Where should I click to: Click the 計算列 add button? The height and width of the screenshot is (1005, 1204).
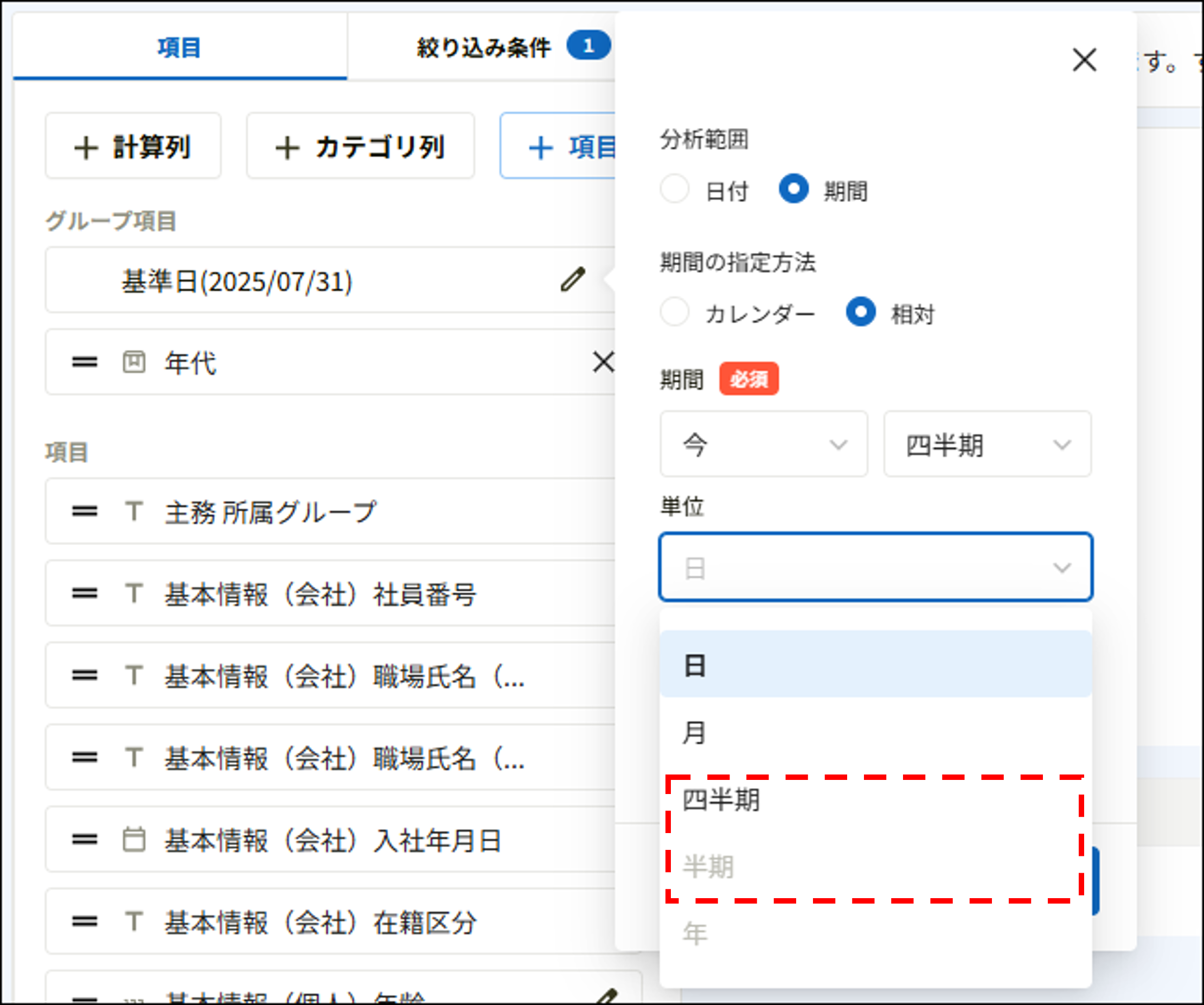(x=133, y=147)
